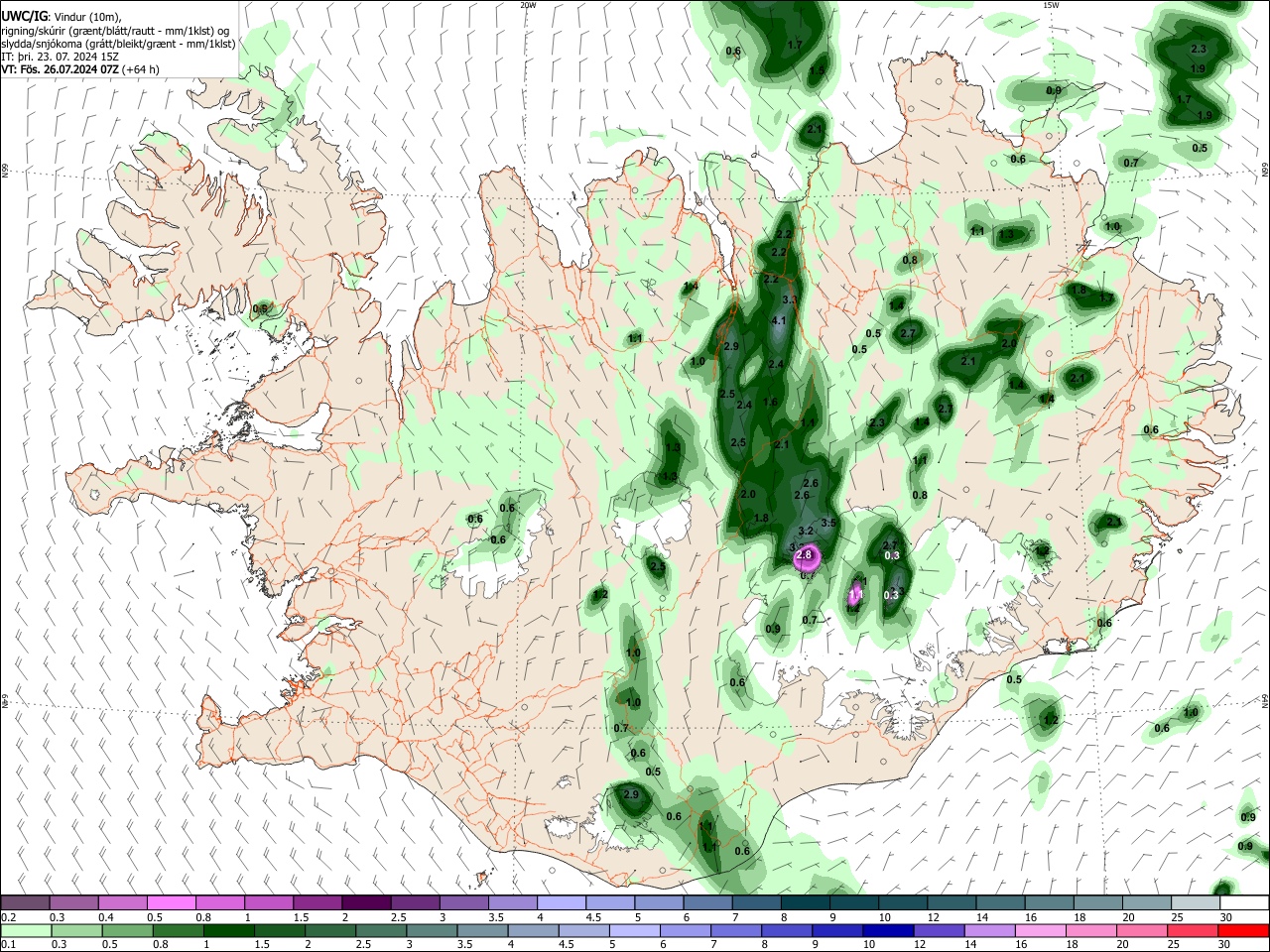
Task: Click the '15W' longitude label
Action: pyautogui.click(x=1051, y=5)
